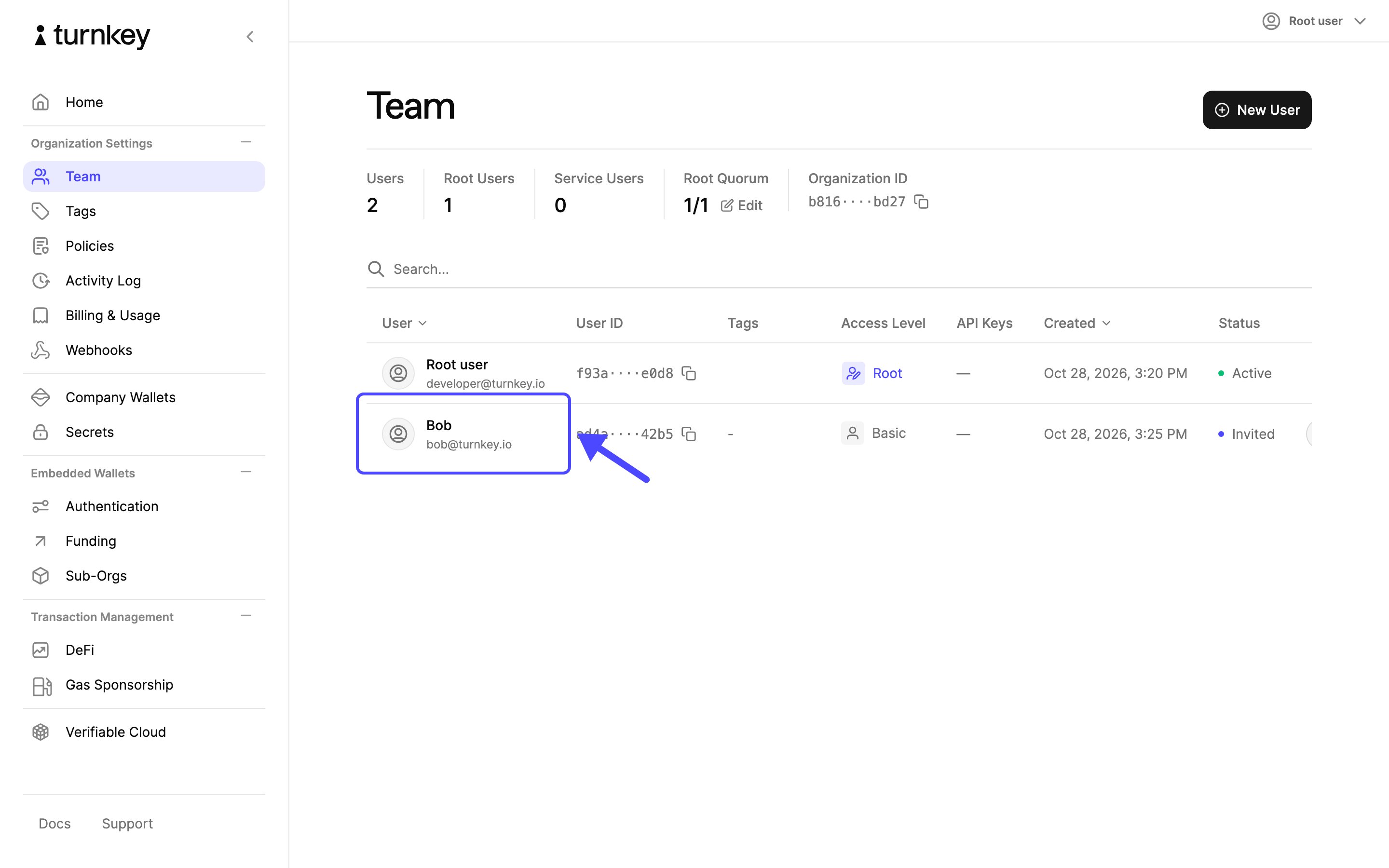Sort by the User column

404,323
